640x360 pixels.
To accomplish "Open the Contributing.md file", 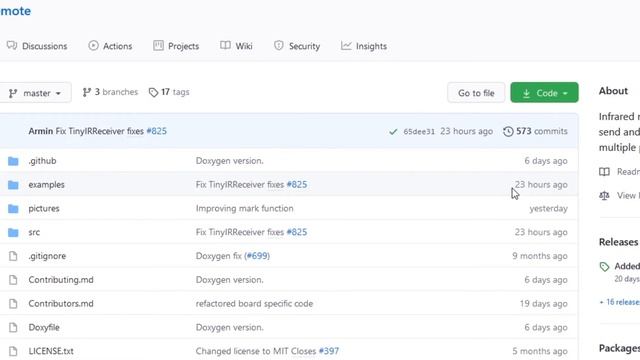I will pos(61,280).
